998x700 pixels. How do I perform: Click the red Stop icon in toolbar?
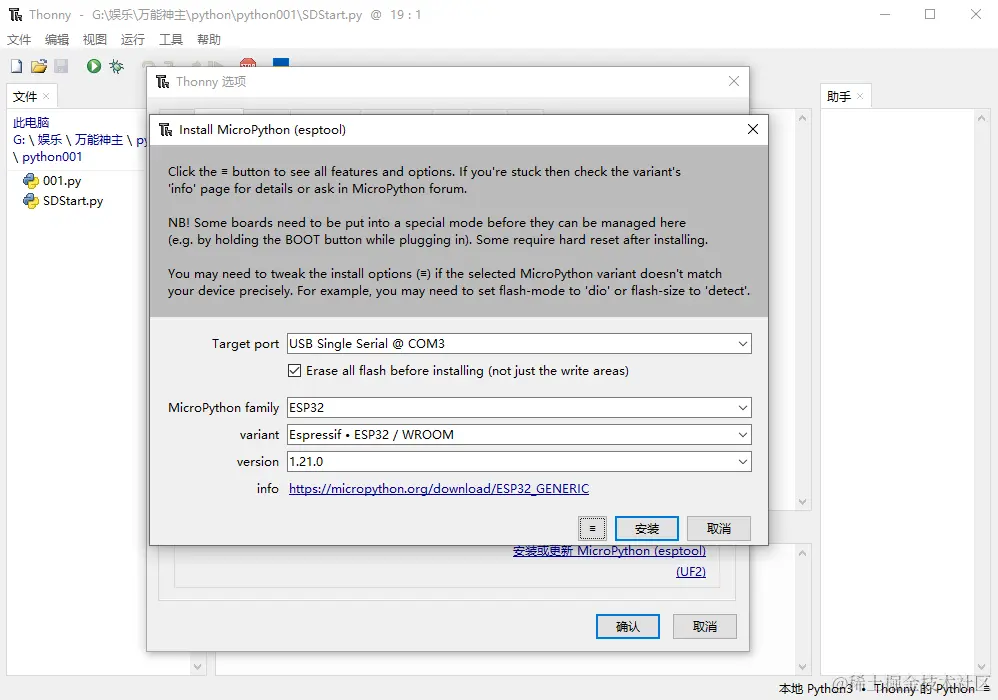tap(248, 62)
